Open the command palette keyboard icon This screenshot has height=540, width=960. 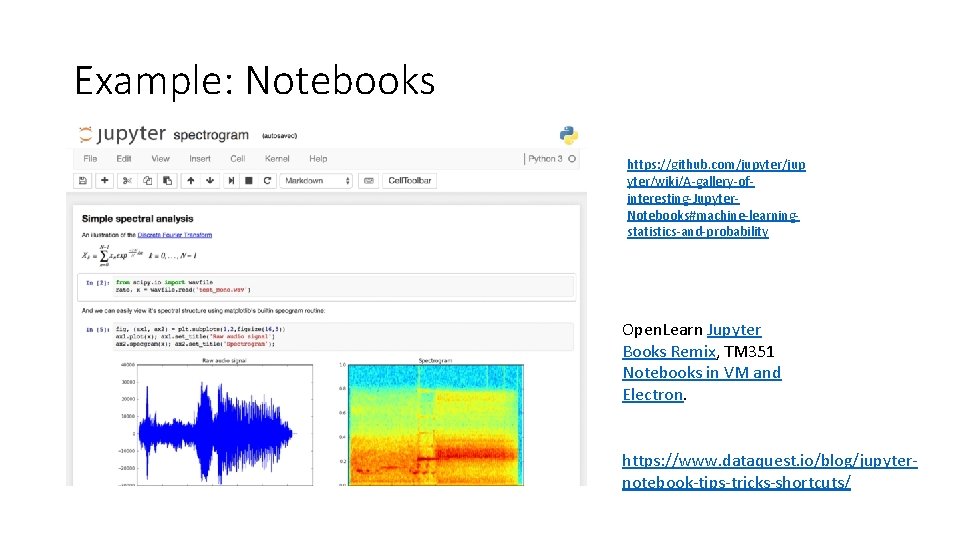[x=369, y=181]
